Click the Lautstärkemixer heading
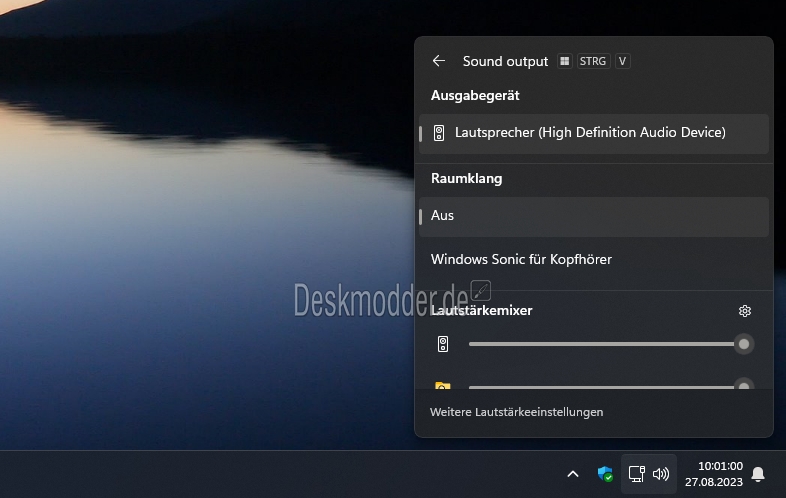The width and height of the screenshot is (786, 498). 482,310
